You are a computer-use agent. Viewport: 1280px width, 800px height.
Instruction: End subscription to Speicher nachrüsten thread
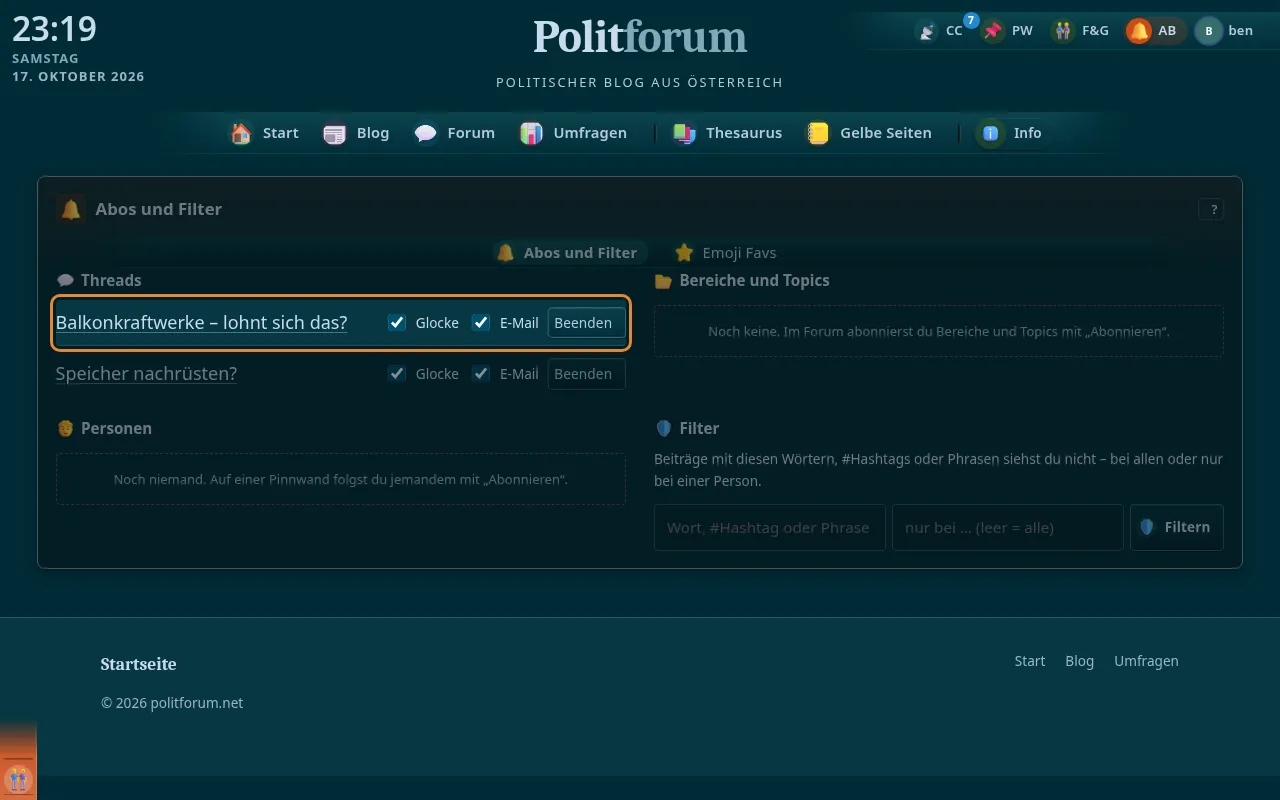pos(586,374)
